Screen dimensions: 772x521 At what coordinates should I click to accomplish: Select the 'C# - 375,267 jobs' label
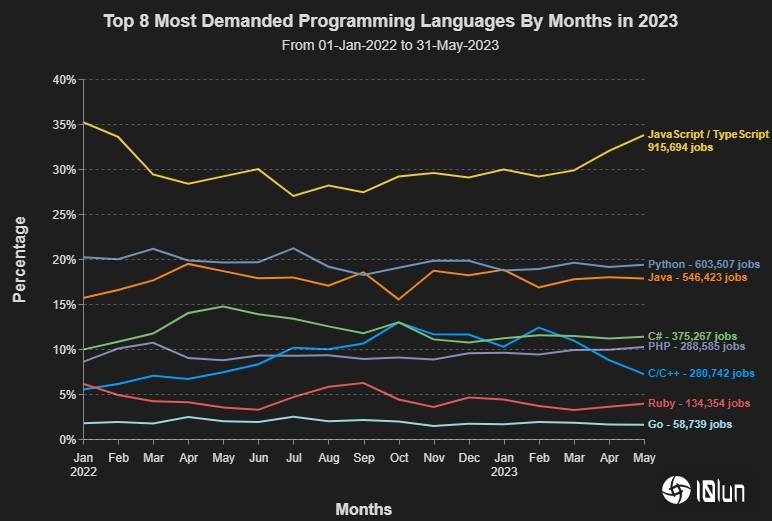click(692, 336)
